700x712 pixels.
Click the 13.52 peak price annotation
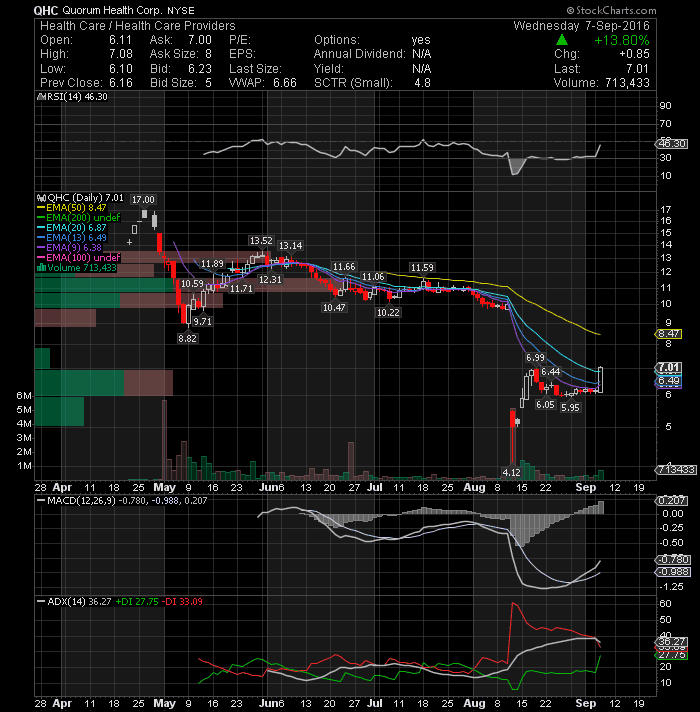coord(261,240)
